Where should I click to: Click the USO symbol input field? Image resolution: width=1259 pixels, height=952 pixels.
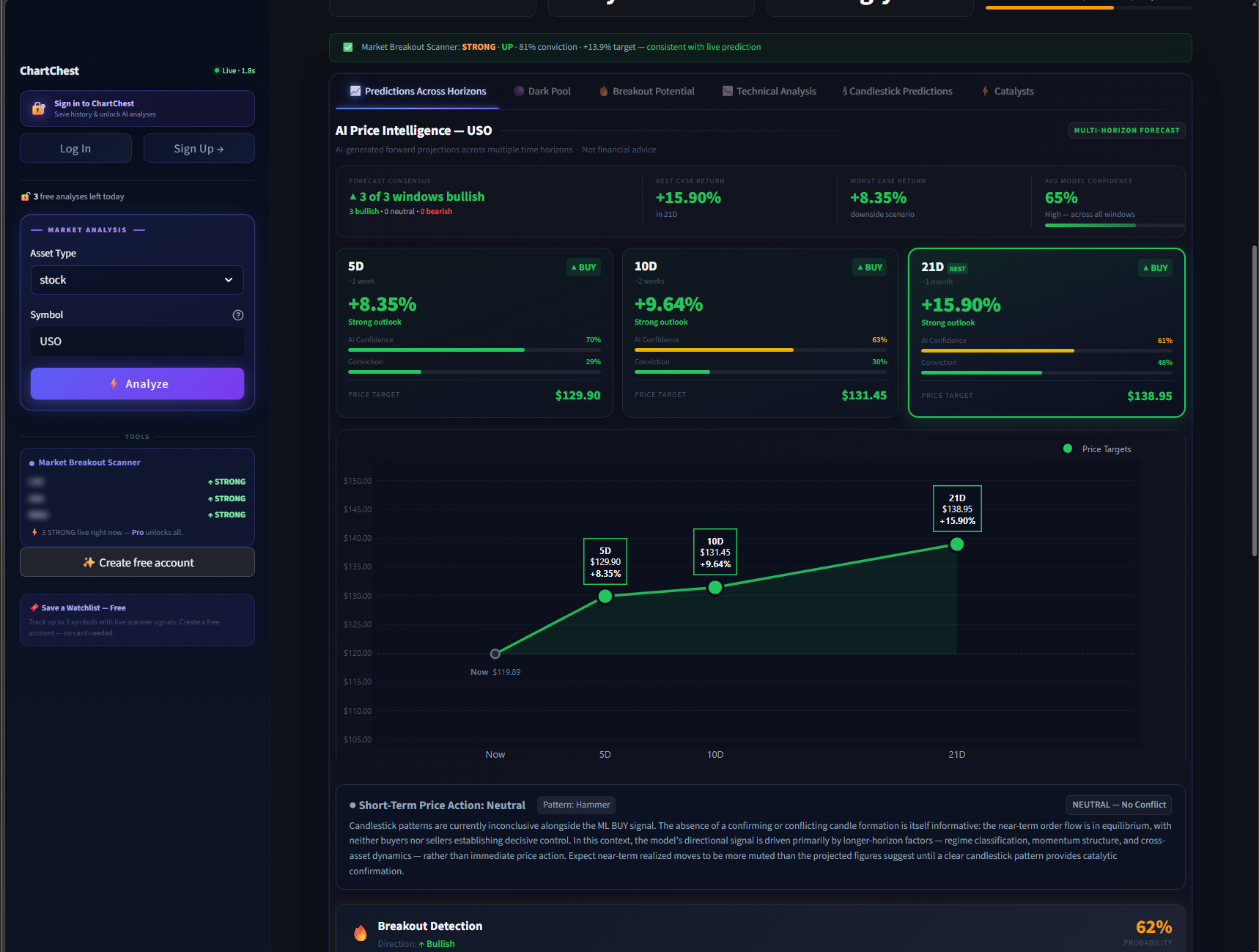(136, 341)
